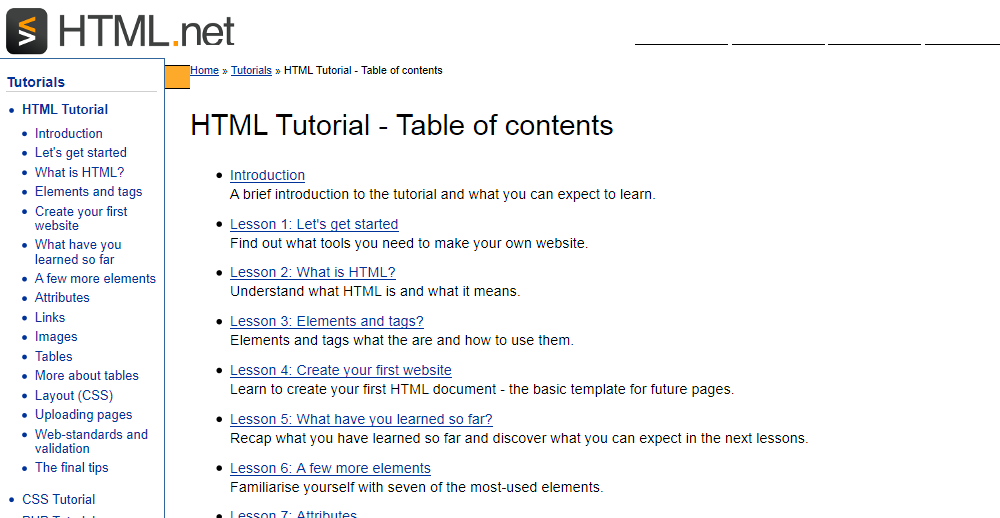Open the Introduction link in table of contents
1000x518 pixels.
coord(267,175)
